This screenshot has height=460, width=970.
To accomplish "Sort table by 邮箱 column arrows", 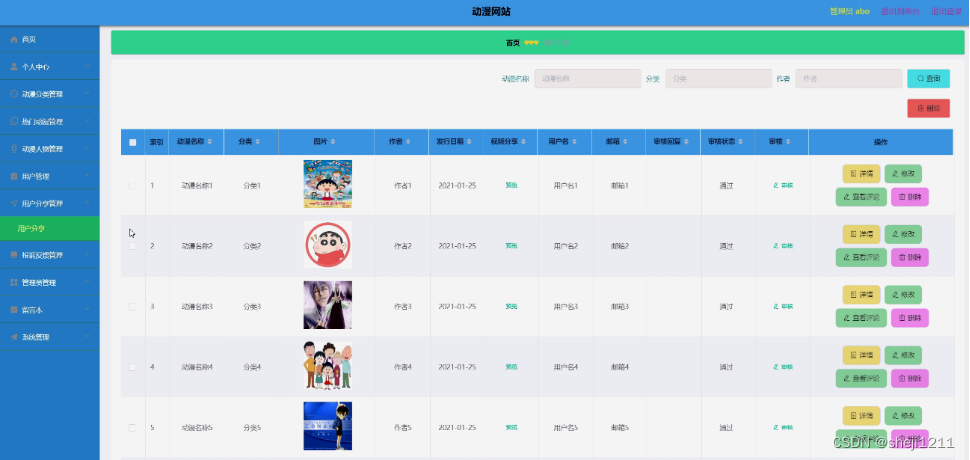I will coord(626,142).
